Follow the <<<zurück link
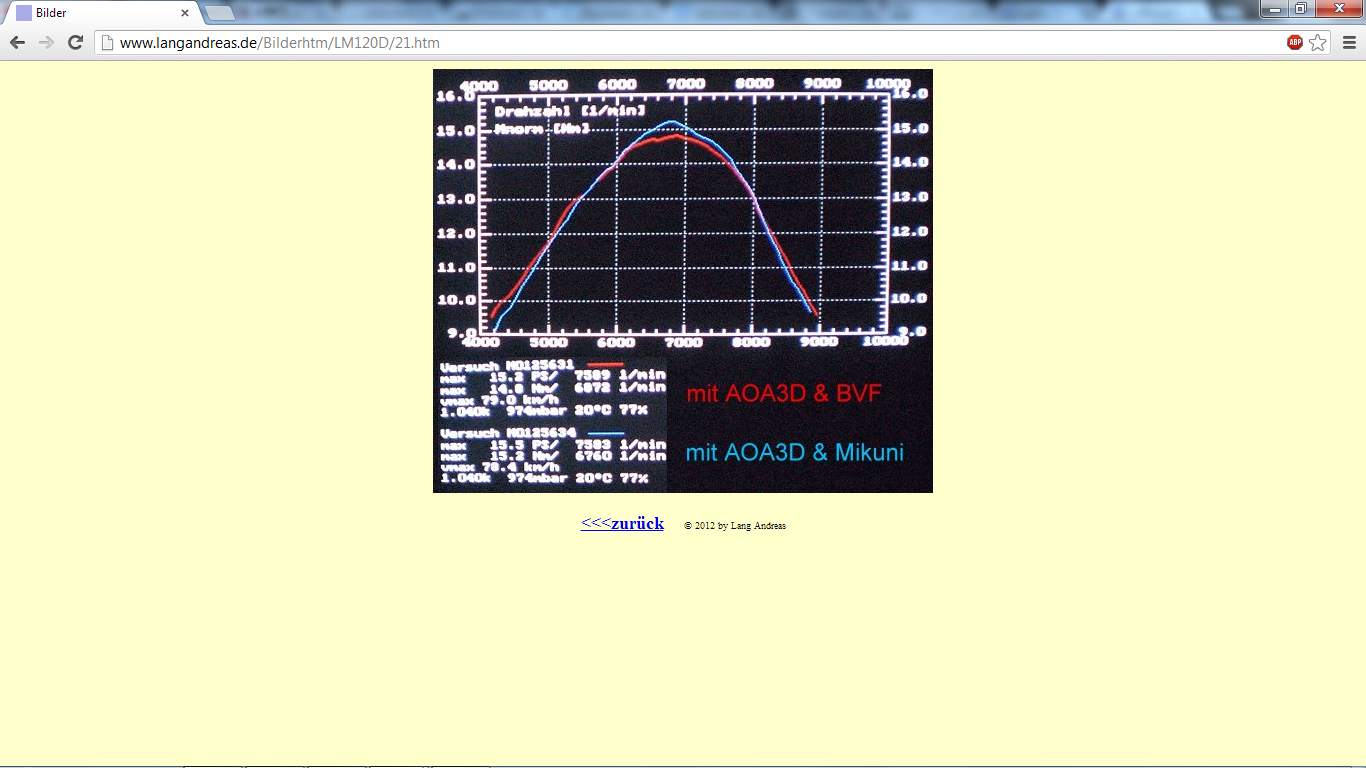 click(x=622, y=523)
